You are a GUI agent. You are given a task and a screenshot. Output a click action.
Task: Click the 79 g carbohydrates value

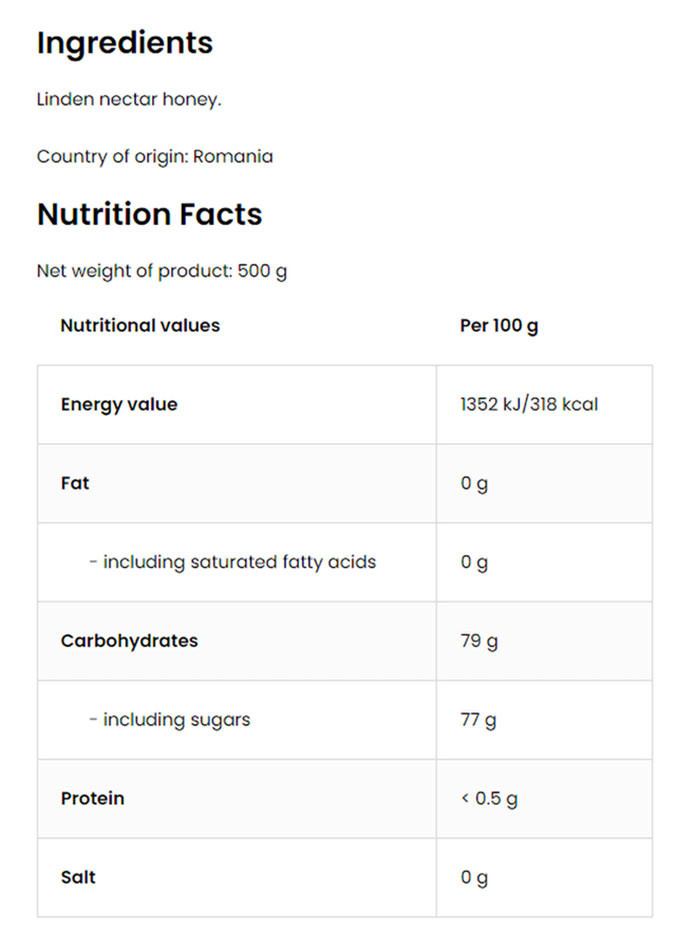(x=479, y=641)
